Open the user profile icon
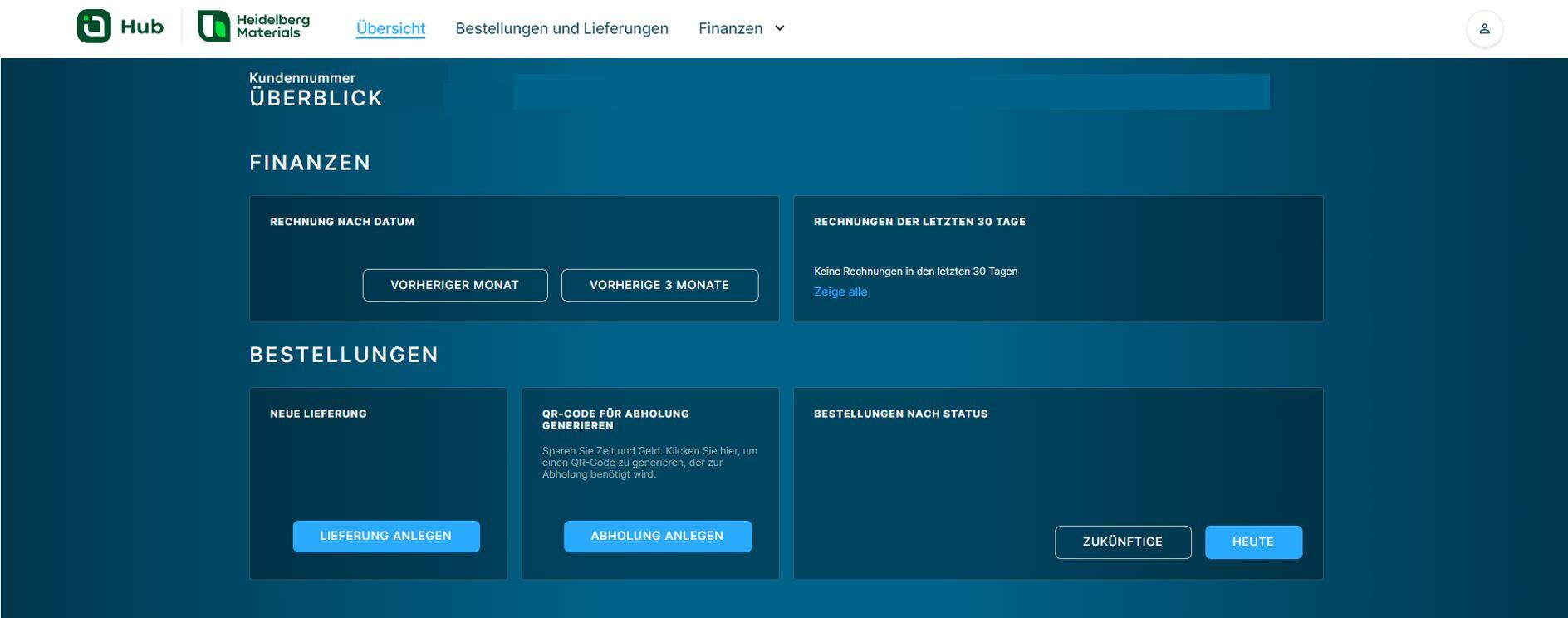Image resolution: width=1568 pixels, height=618 pixels. [x=1484, y=29]
